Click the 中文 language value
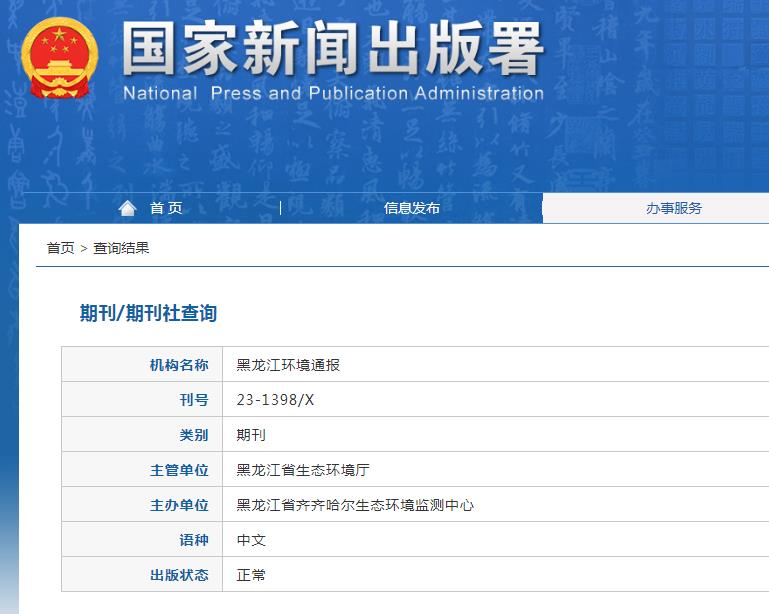The image size is (769, 614). 251,540
